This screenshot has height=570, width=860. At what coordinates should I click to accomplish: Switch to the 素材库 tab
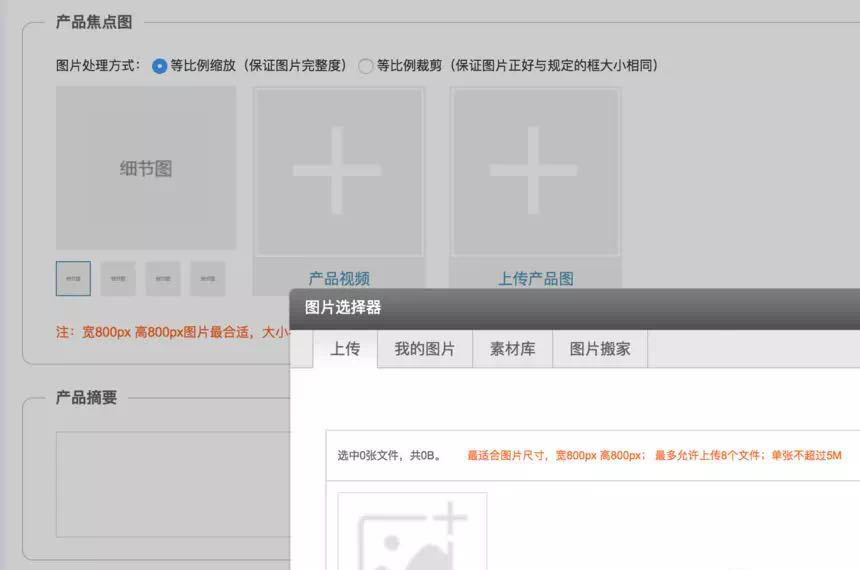pyautogui.click(x=512, y=349)
